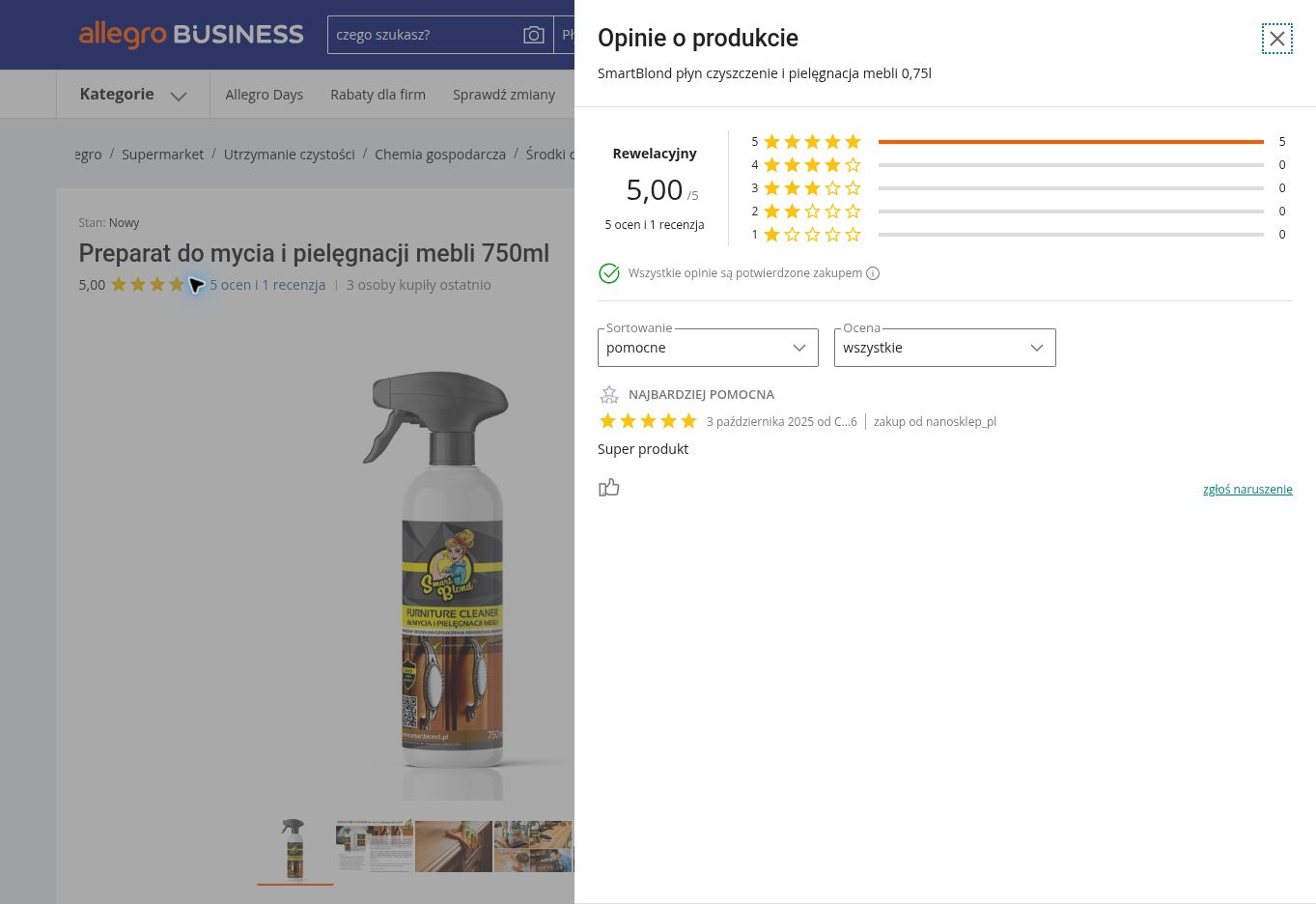Open Rabaty dla firm menu item
Screen dimensions: 1316x904
(378, 95)
